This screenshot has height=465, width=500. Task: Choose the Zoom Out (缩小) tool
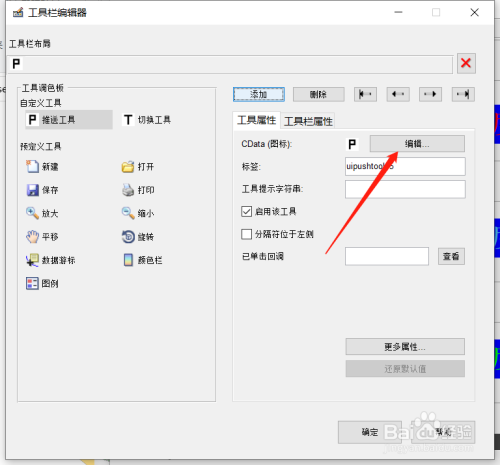138,213
